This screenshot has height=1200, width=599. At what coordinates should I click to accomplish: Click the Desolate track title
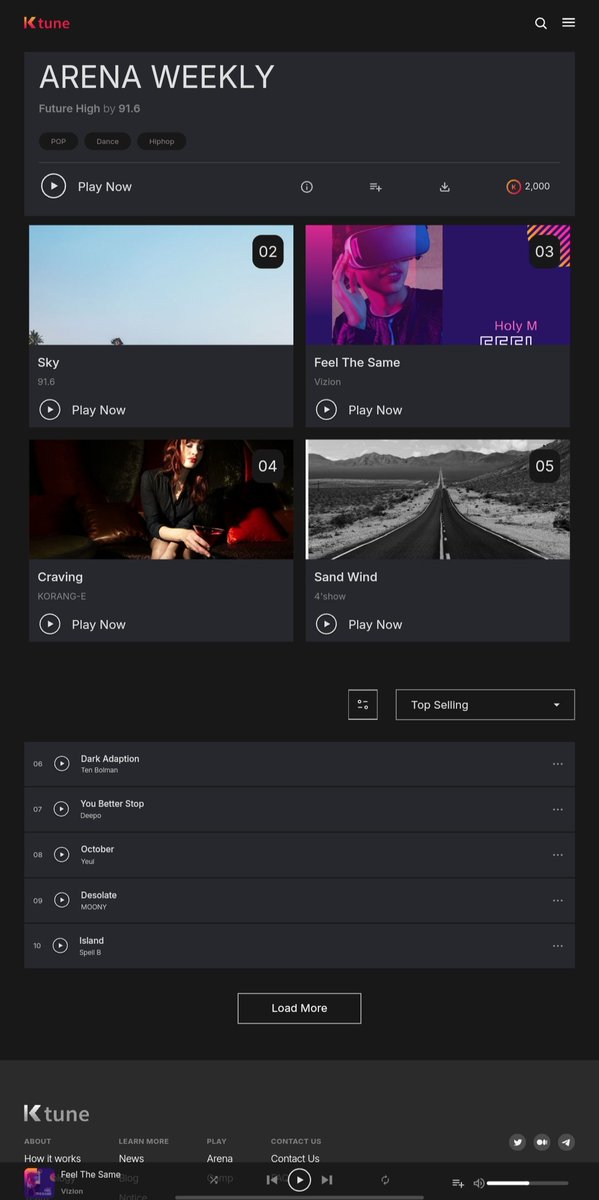99,895
